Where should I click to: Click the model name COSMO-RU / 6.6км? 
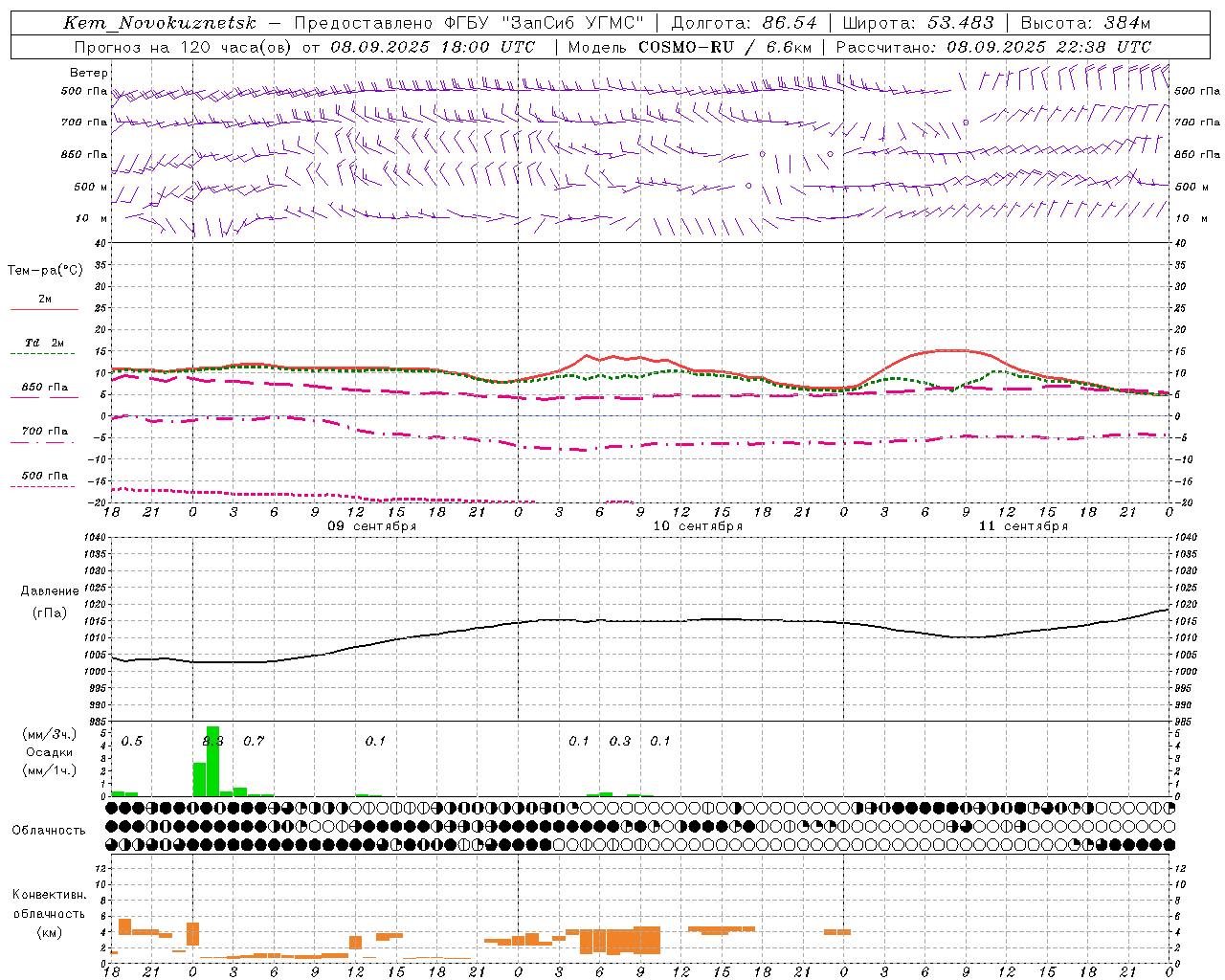[724, 47]
